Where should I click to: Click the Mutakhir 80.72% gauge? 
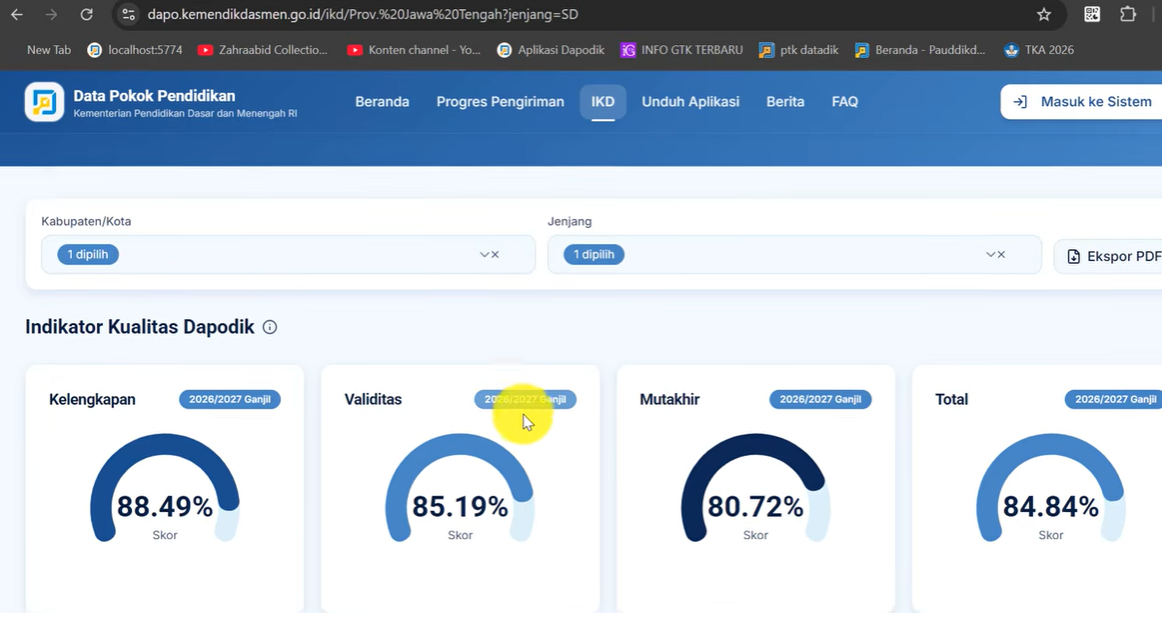(x=755, y=489)
